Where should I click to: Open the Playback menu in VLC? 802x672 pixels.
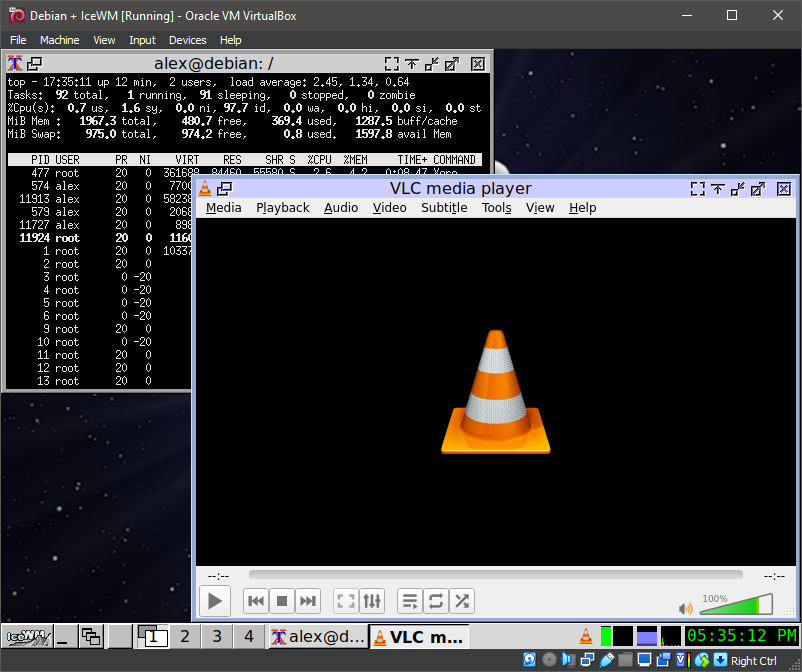pos(282,208)
